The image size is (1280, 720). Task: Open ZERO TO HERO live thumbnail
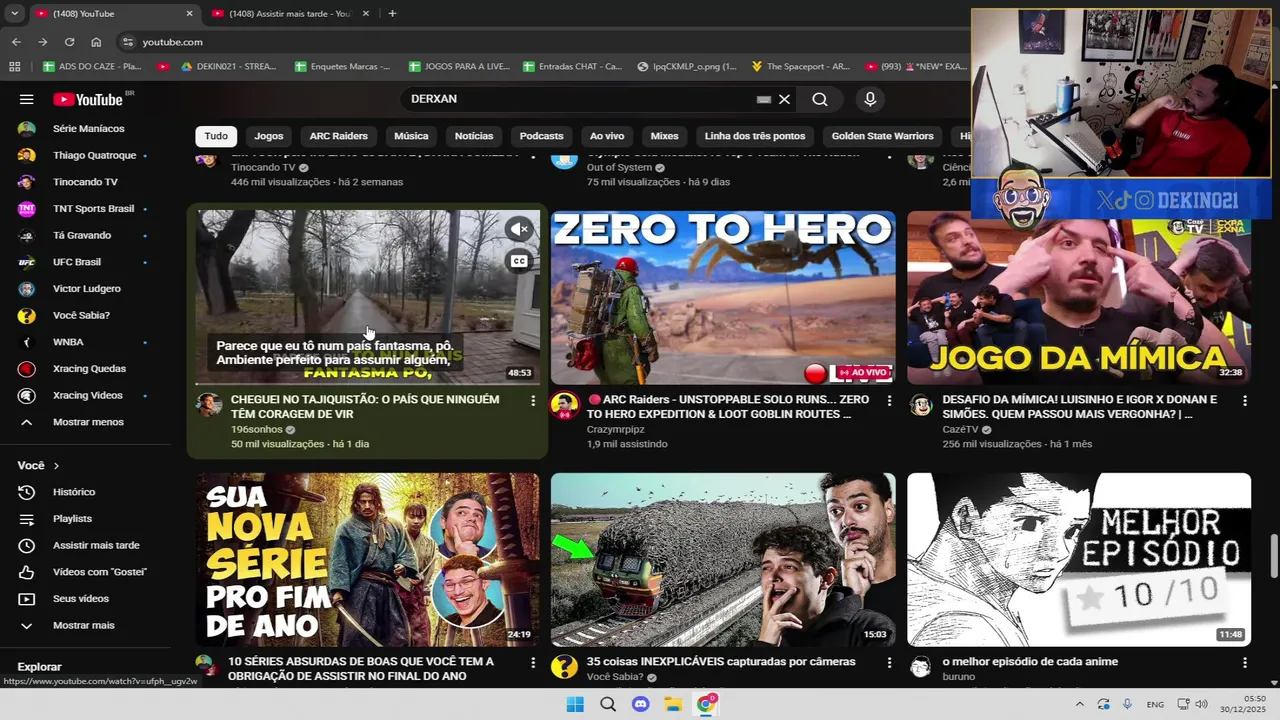pos(723,297)
